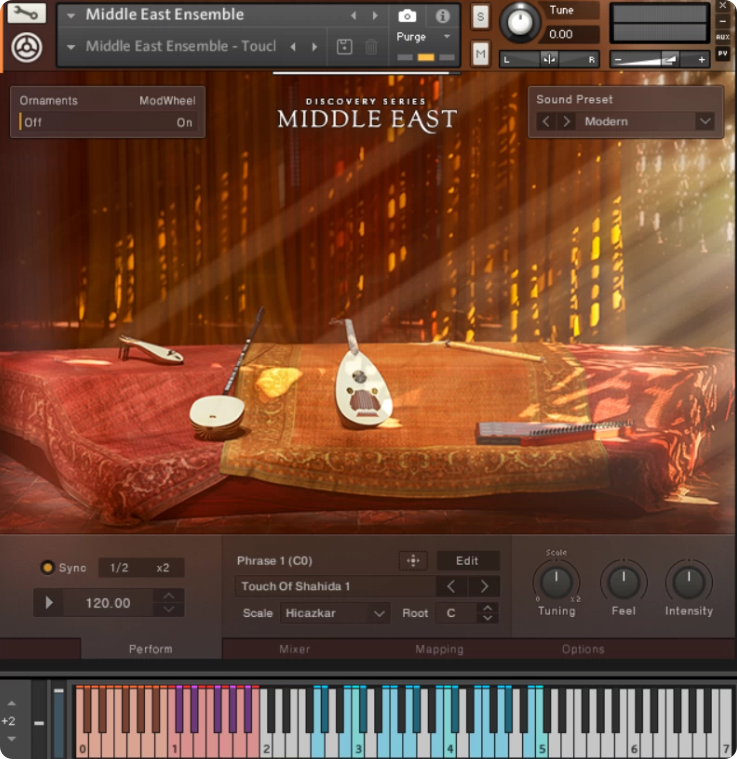Select previous Sound Preset arrow

[546, 121]
